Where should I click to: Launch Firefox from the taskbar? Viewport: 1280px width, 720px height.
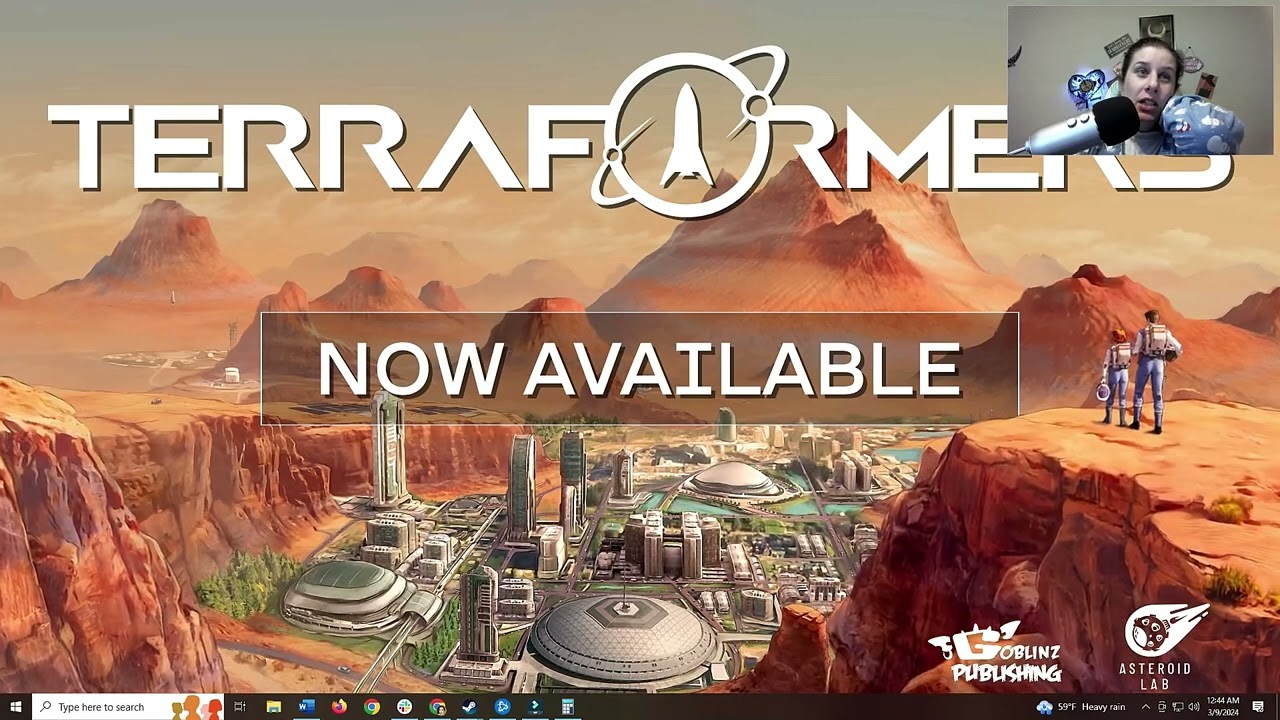[339, 707]
